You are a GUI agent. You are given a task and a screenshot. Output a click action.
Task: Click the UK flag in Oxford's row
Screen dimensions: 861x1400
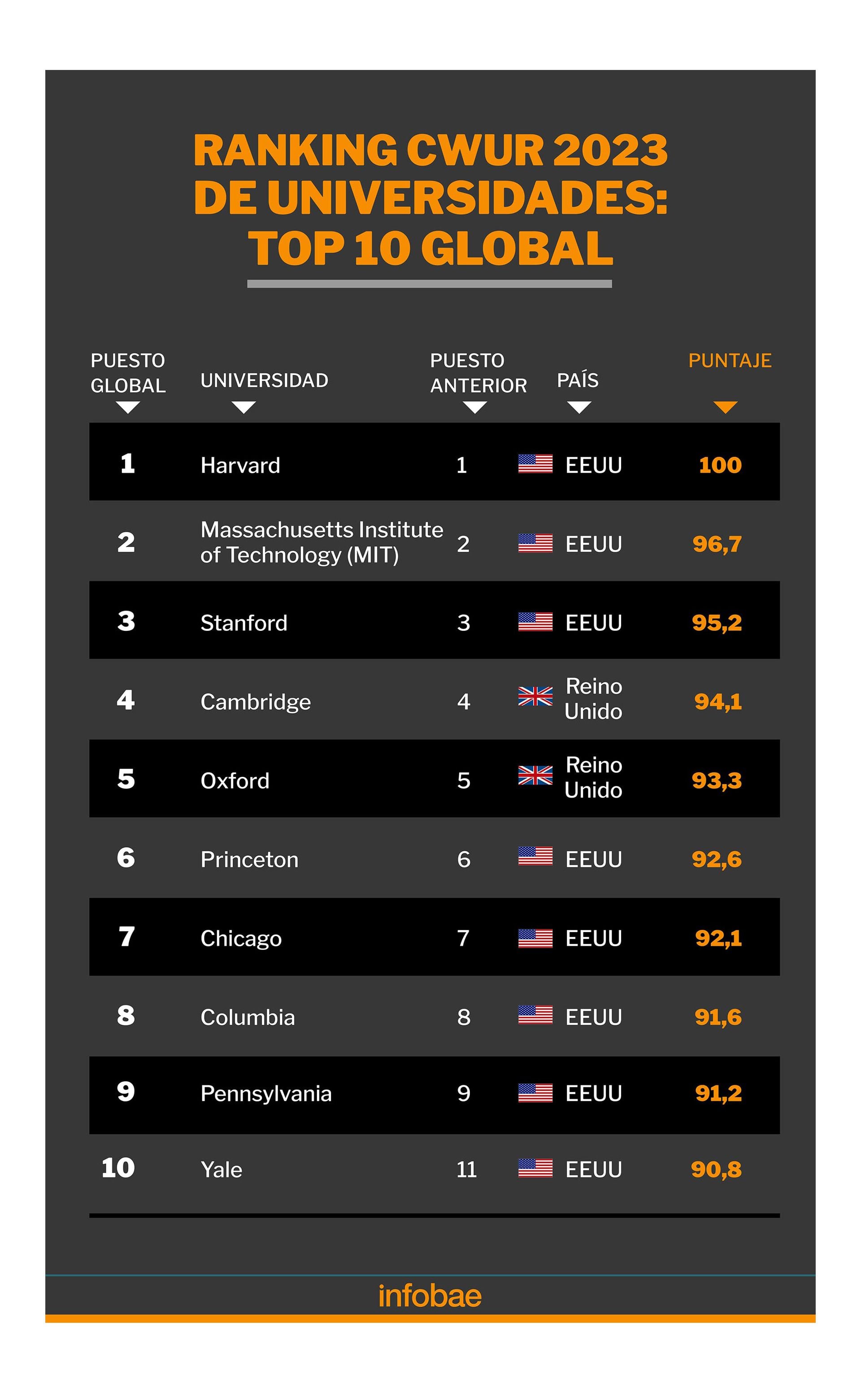pyautogui.click(x=535, y=775)
